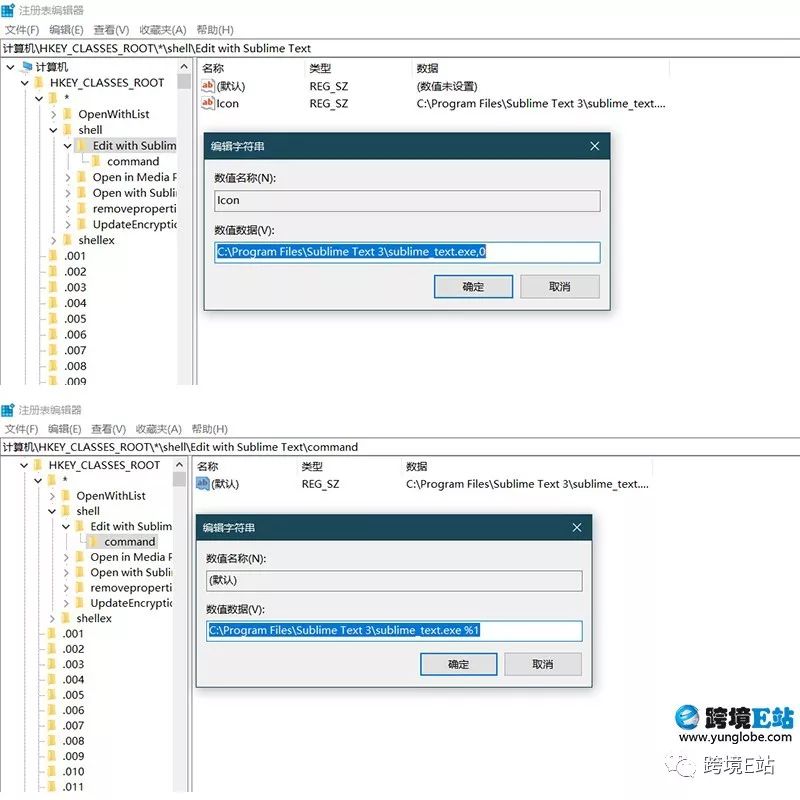This screenshot has width=800, height=800.
Task: Click 取消 in (默认) dialog
Action: pos(542,664)
